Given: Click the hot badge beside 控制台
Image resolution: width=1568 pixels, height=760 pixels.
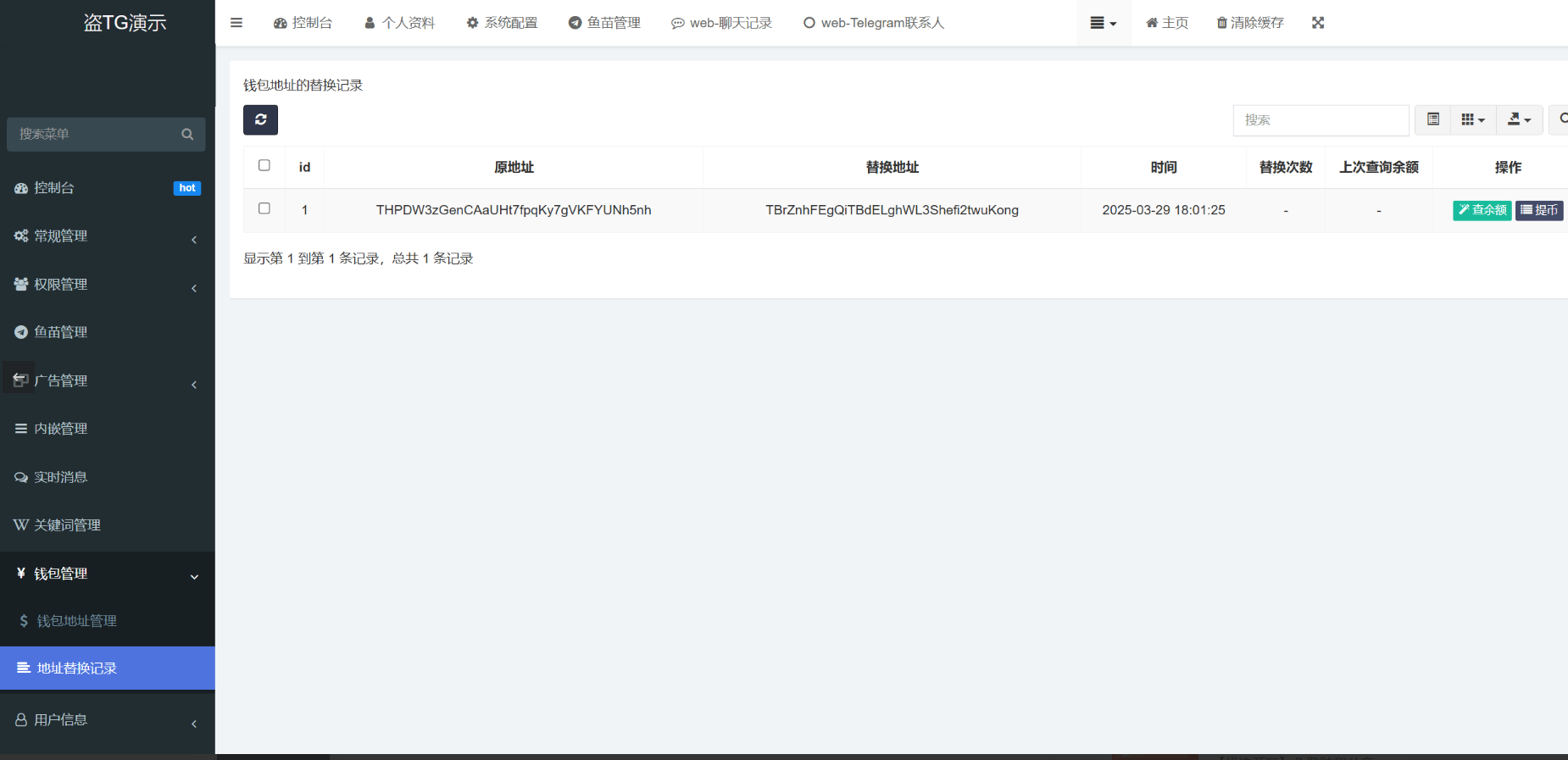Looking at the screenshot, I should [187, 188].
